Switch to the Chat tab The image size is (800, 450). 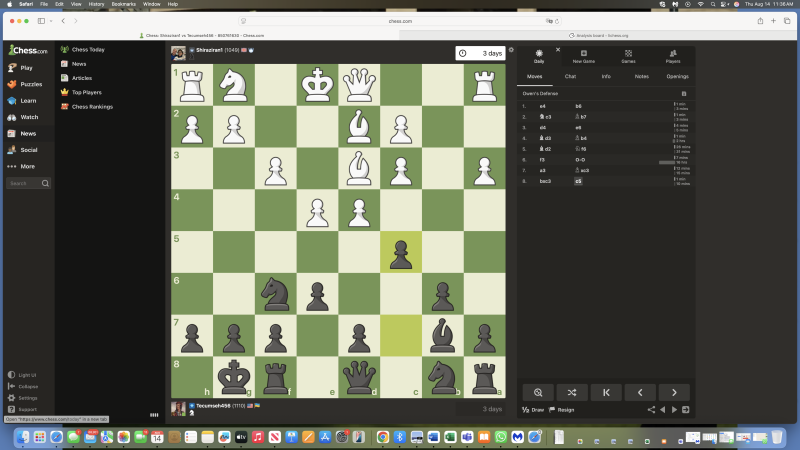point(570,76)
